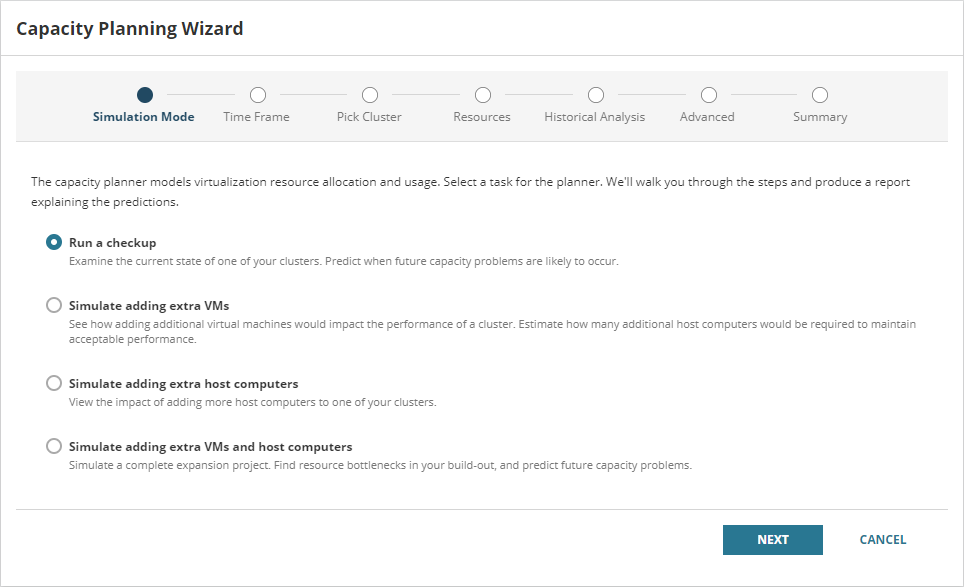Screen dimensions: 964x587
Task: Click the Summary step circle
Action: pos(819,93)
